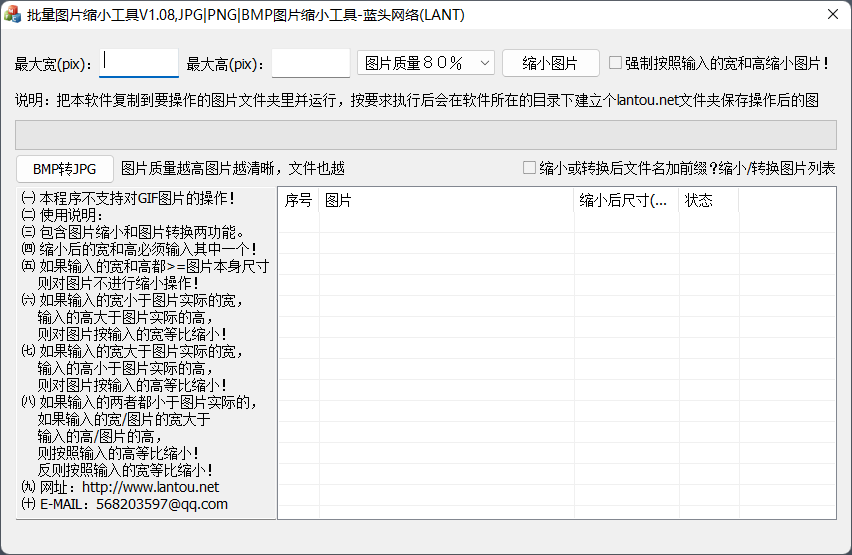852x555 pixels.
Task: Click text 反则按照输入的宽等比缩小
Action: 124,470
